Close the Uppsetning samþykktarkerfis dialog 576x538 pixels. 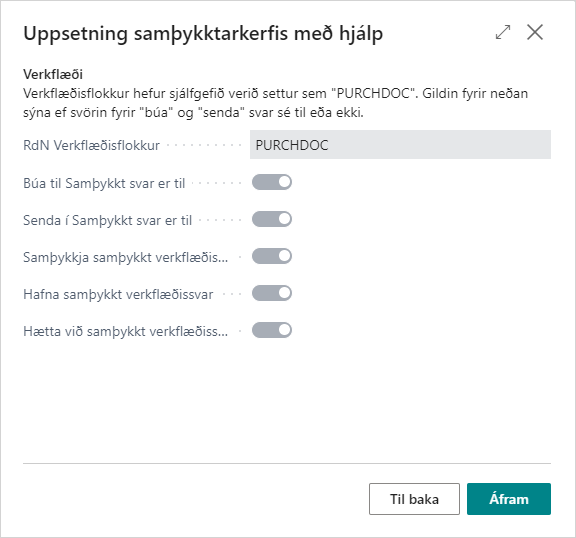tap(535, 32)
